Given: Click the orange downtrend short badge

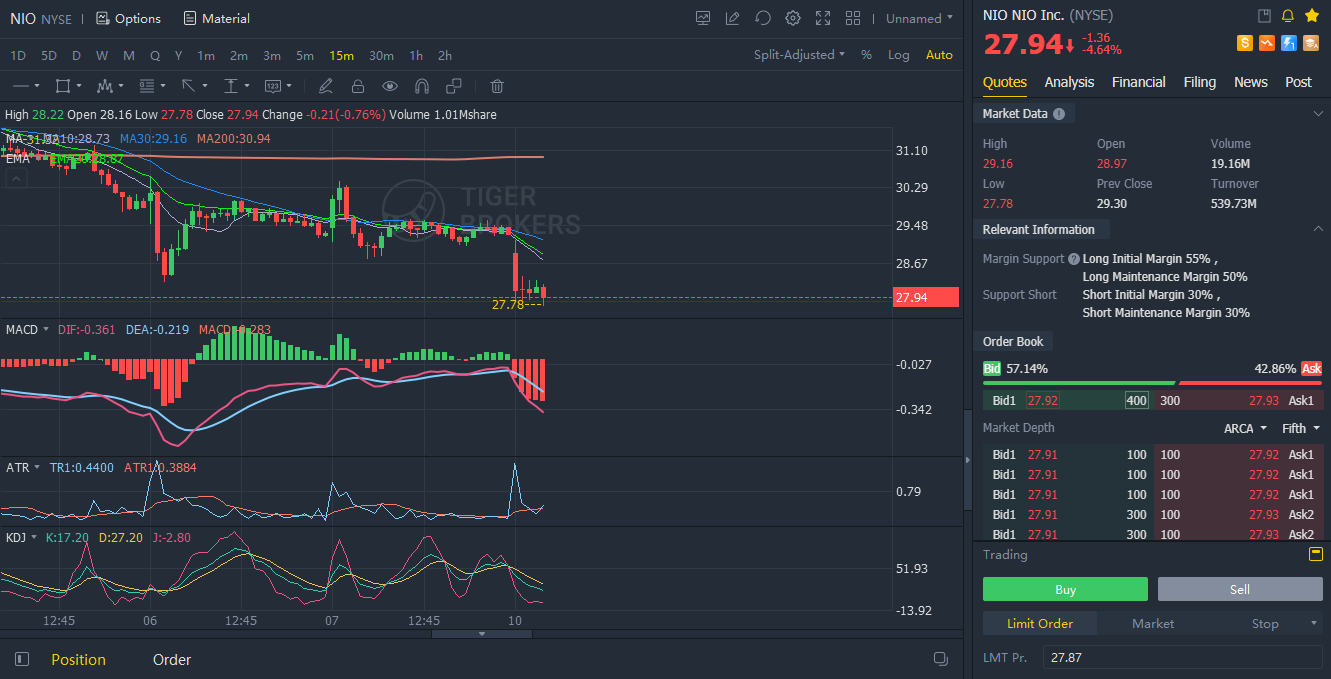Looking at the screenshot, I should point(1267,43).
